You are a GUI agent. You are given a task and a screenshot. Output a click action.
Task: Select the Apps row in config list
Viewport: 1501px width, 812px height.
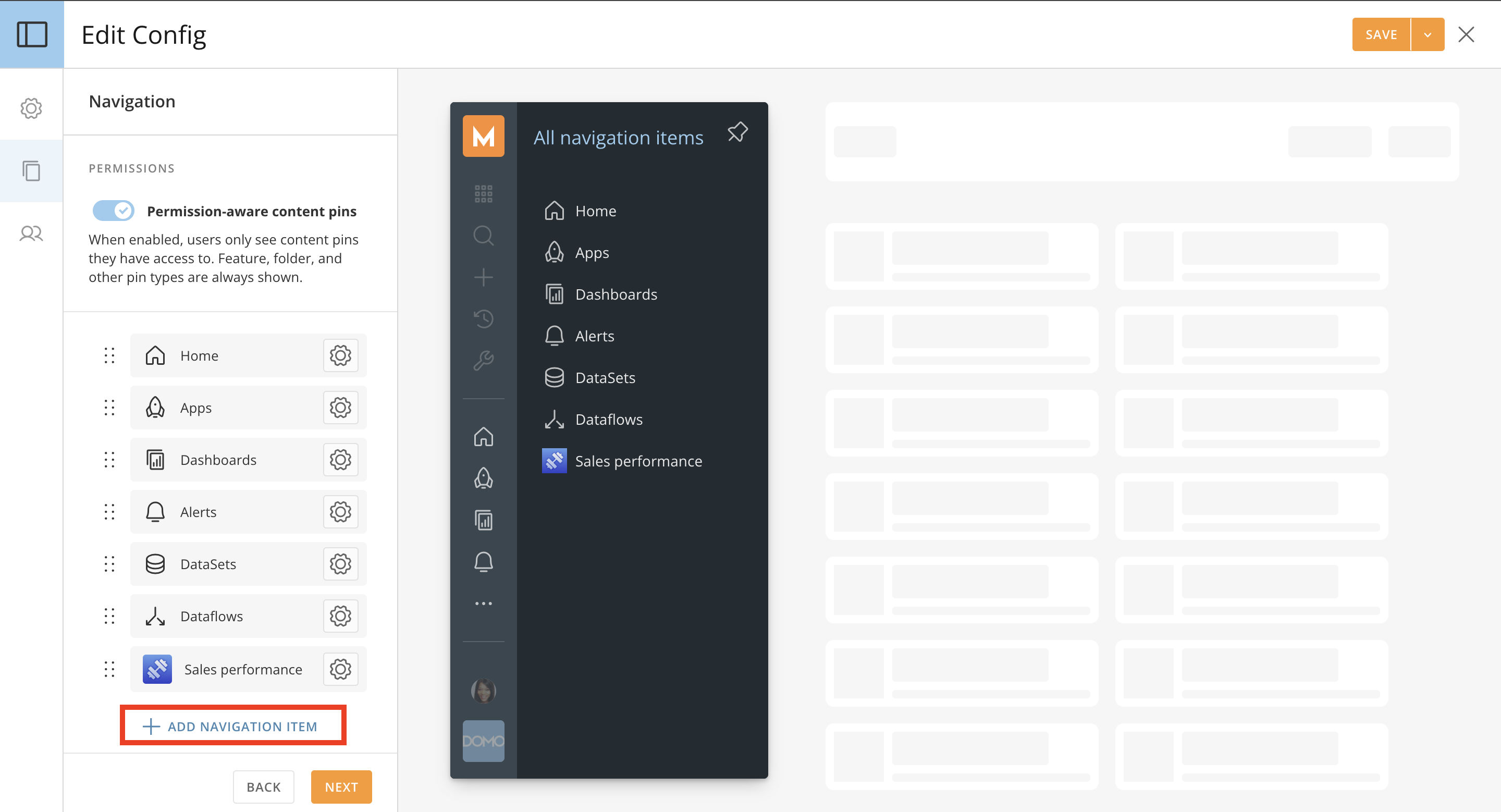point(248,408)
